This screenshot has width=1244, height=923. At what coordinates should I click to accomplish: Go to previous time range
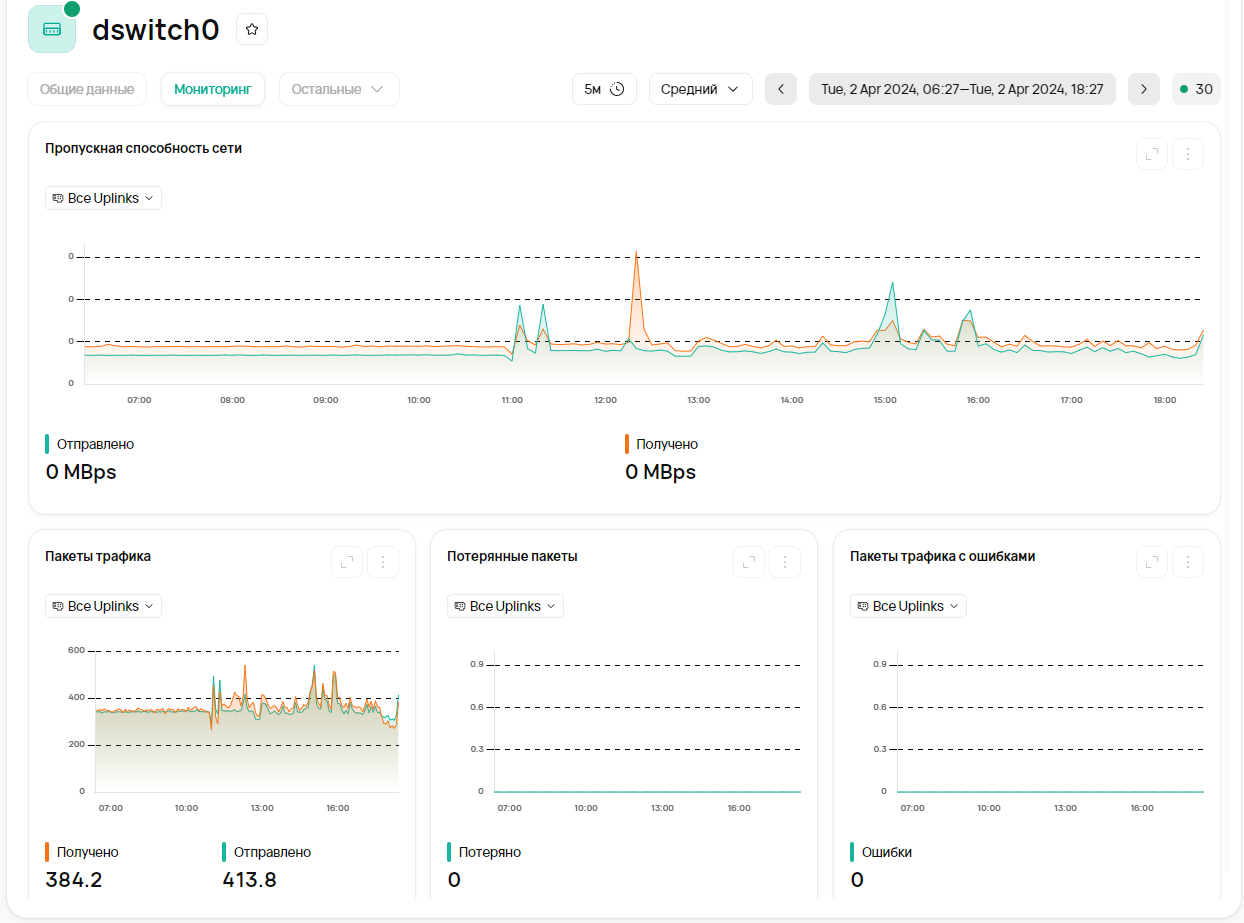(781, 89)
